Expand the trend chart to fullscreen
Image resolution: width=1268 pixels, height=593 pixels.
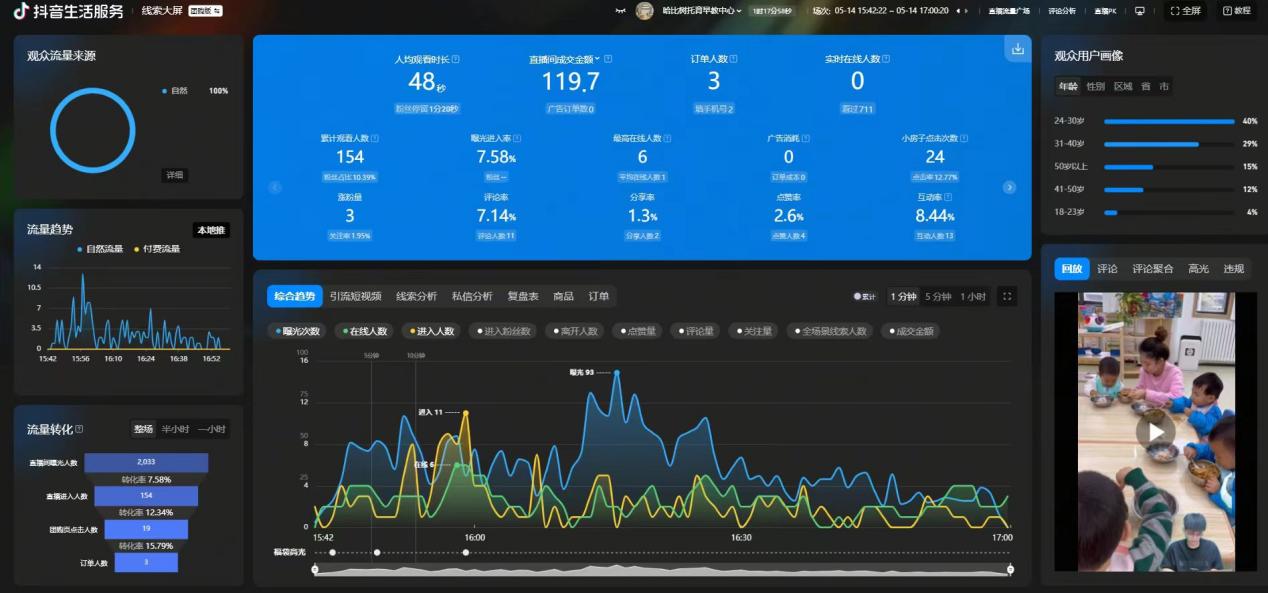1007,296
